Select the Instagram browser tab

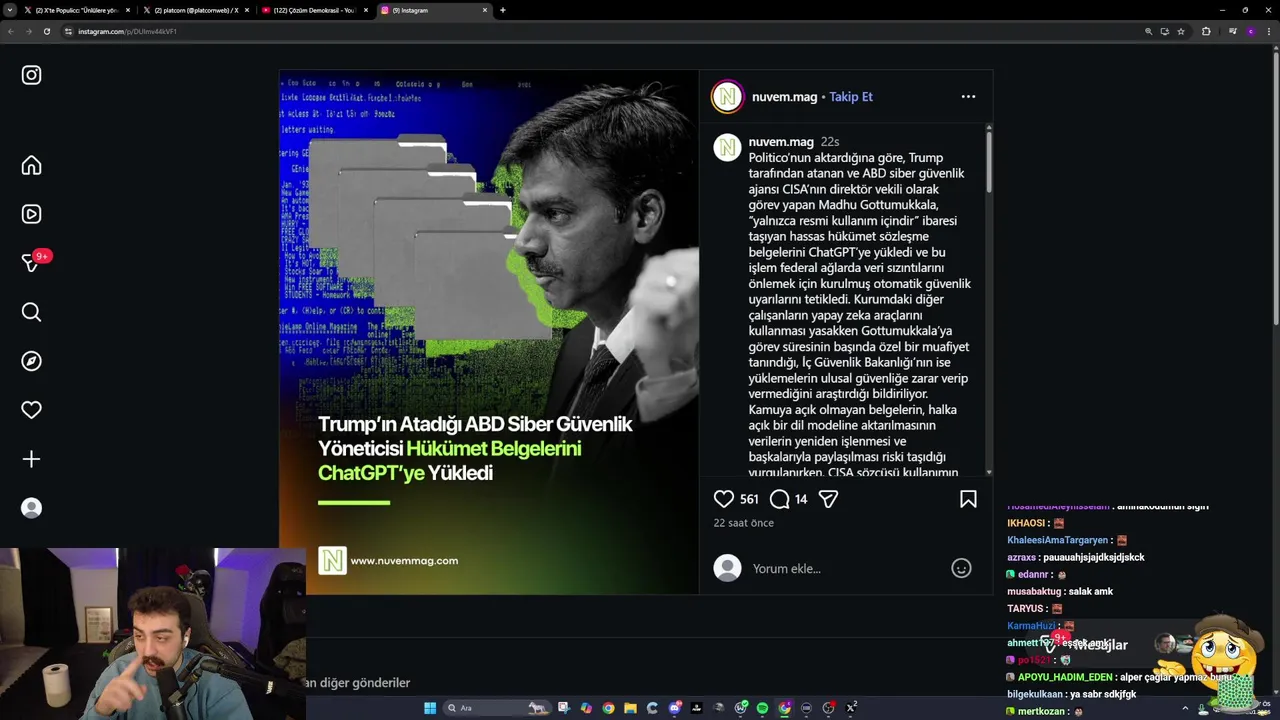[434, 10]
